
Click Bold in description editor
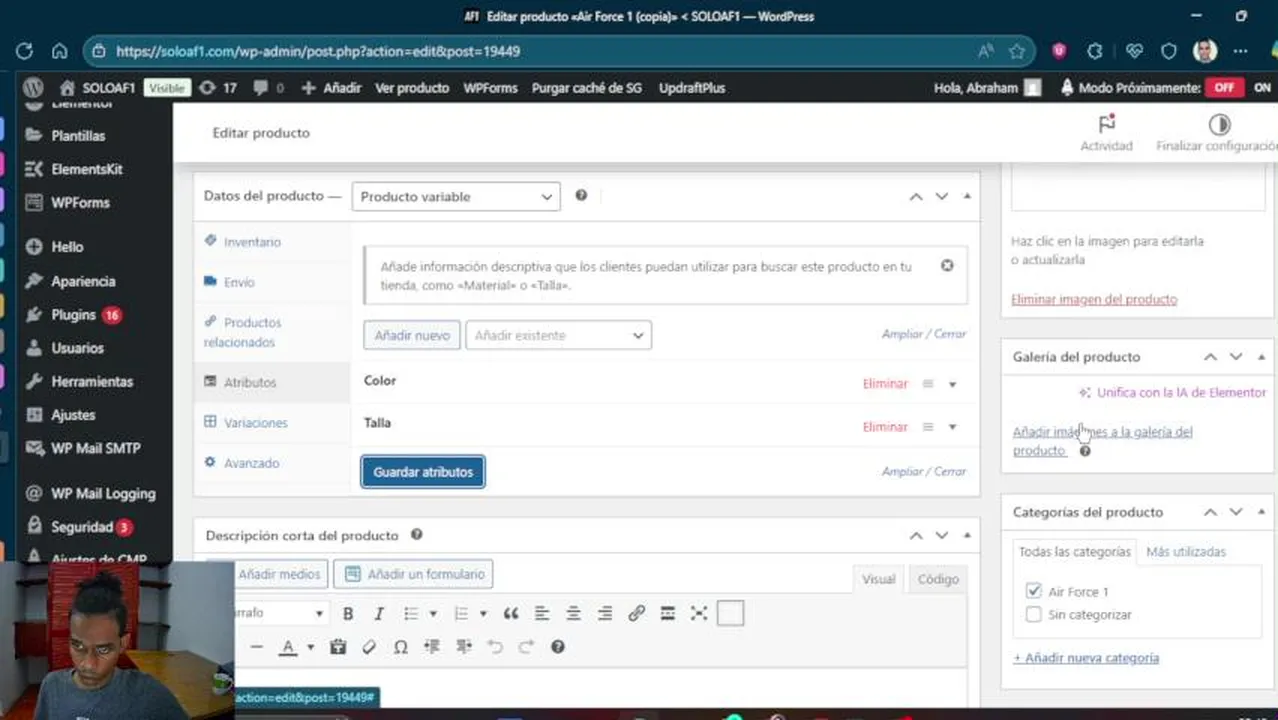click(x=348, y=614)
